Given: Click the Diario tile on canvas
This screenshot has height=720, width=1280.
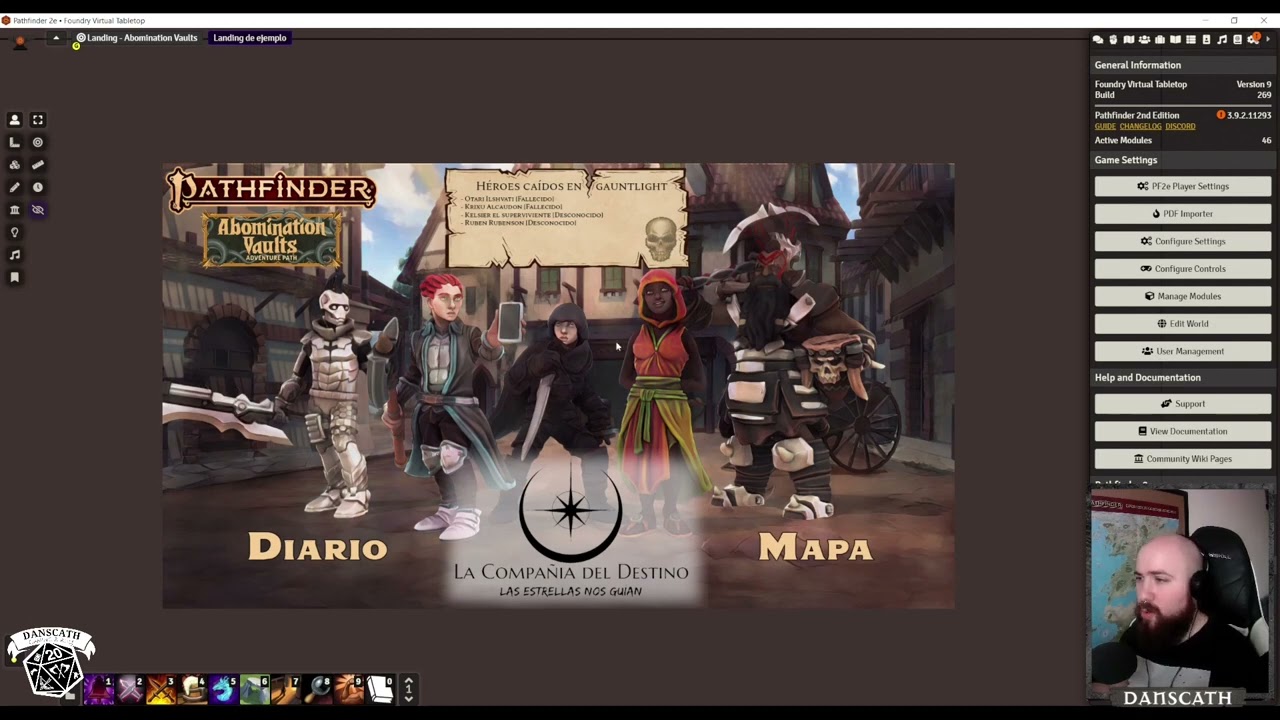Looking at the screenshot, I should [318, 547].
